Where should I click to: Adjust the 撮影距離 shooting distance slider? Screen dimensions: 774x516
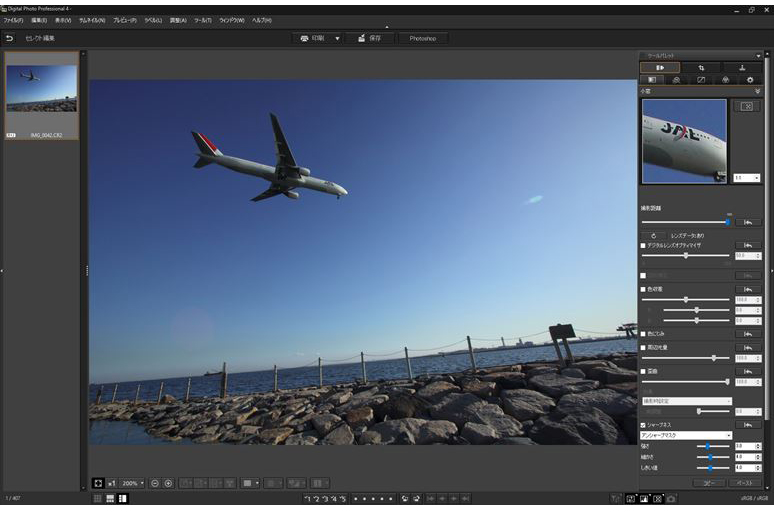point(685,222)
